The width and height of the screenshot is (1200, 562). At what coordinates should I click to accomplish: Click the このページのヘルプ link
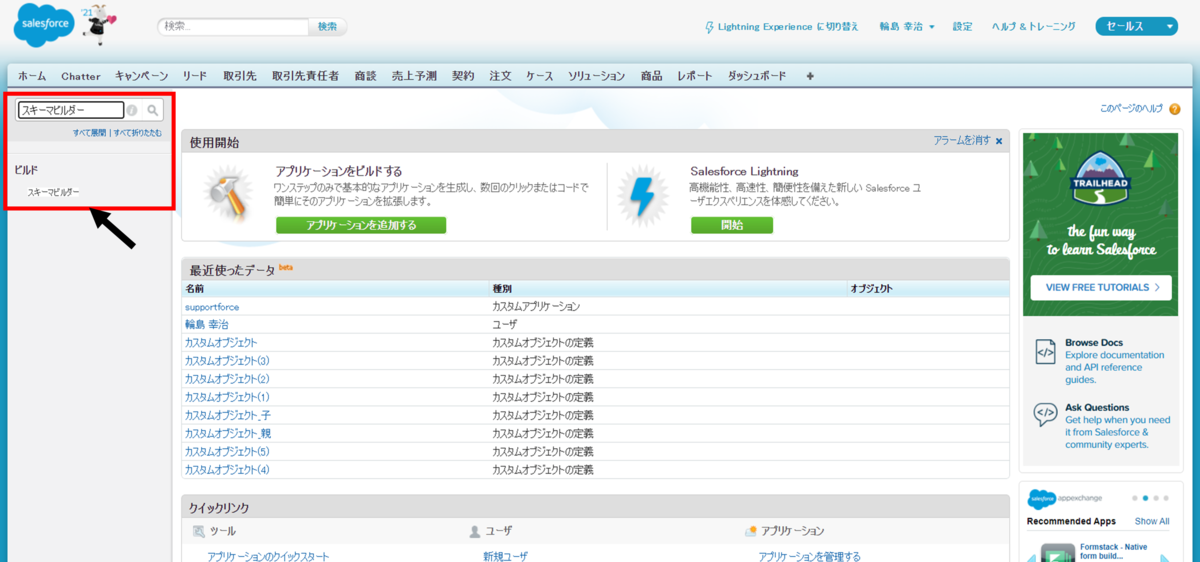point(1131,108)
